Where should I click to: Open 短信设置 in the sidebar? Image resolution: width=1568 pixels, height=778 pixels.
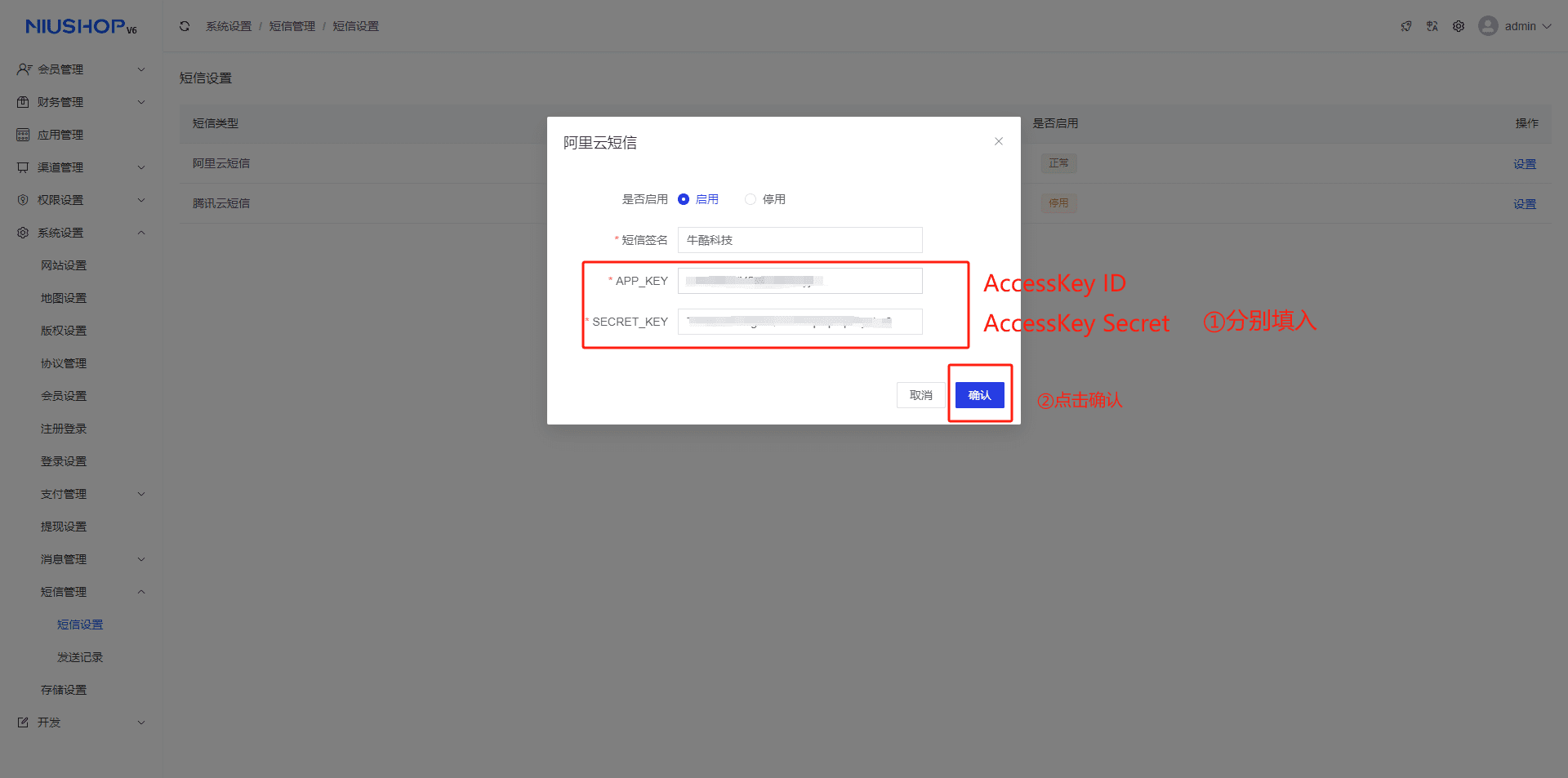(x=80, y=625)
